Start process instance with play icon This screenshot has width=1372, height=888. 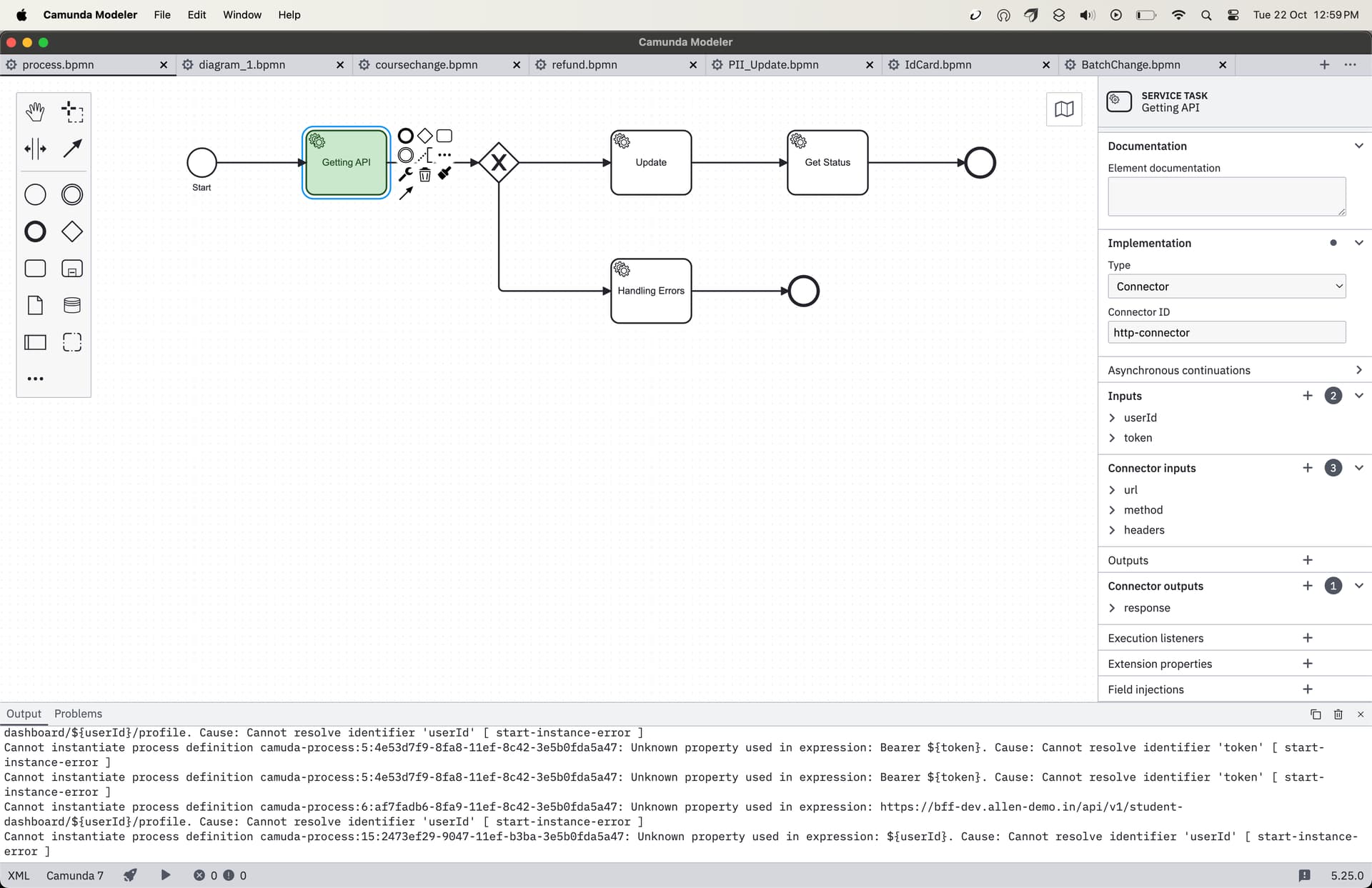pyautogui.click(x=165, y=875)
